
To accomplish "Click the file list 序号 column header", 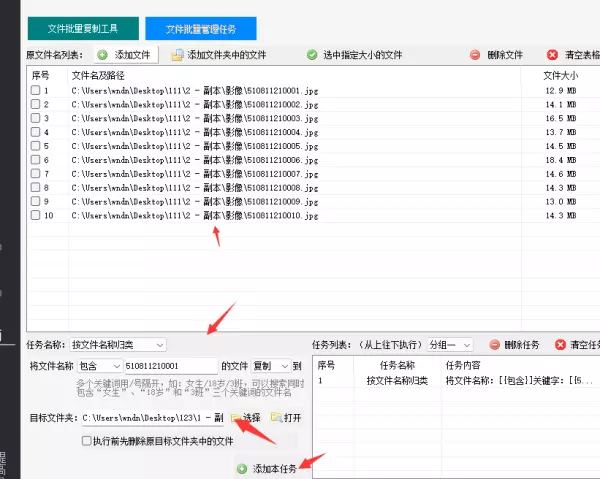I will coord(41,75).
